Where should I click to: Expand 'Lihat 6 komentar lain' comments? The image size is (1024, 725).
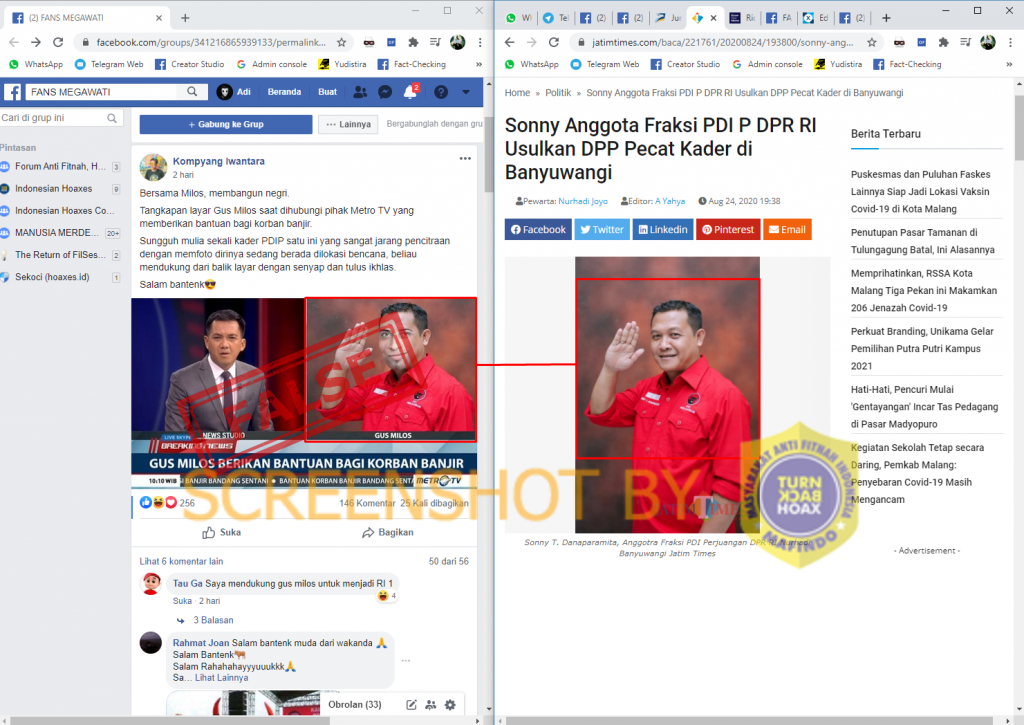[181, 562]
